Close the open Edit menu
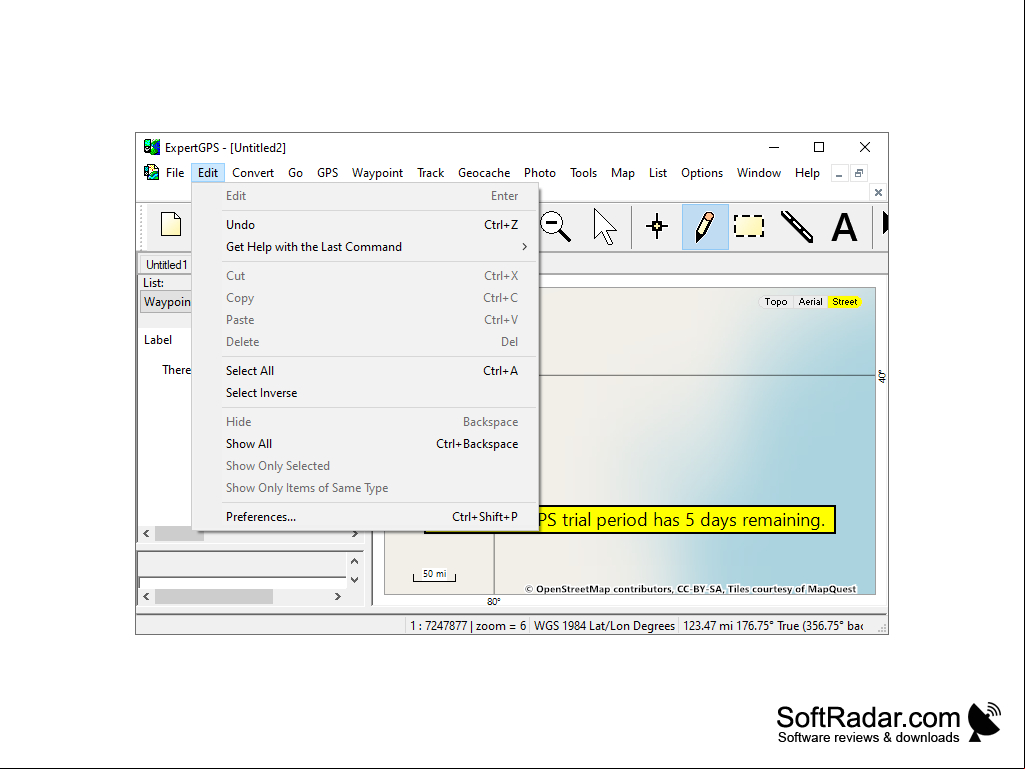This screenshot has width=1025, height=769. point(208,173)
